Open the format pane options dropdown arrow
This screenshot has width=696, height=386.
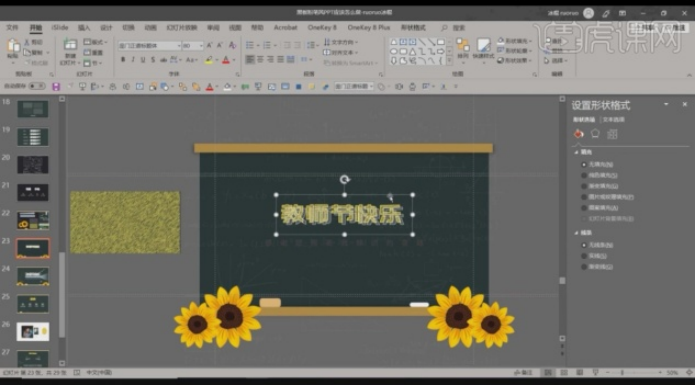pos(666,104)
